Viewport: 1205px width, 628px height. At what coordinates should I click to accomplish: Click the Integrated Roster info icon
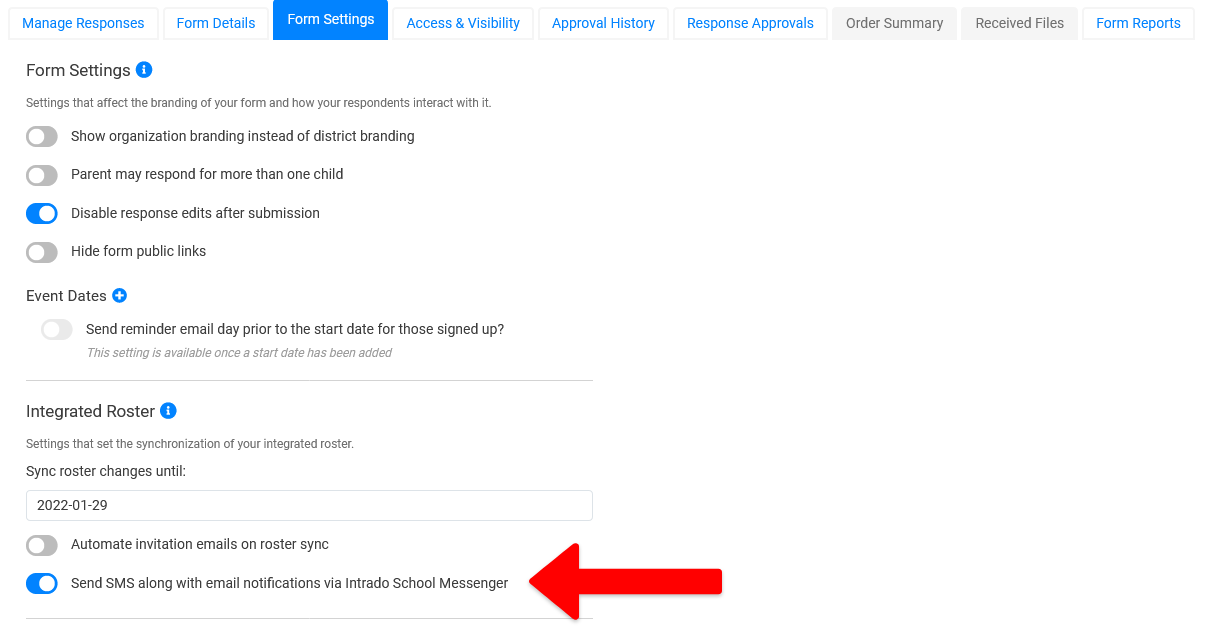168,411
